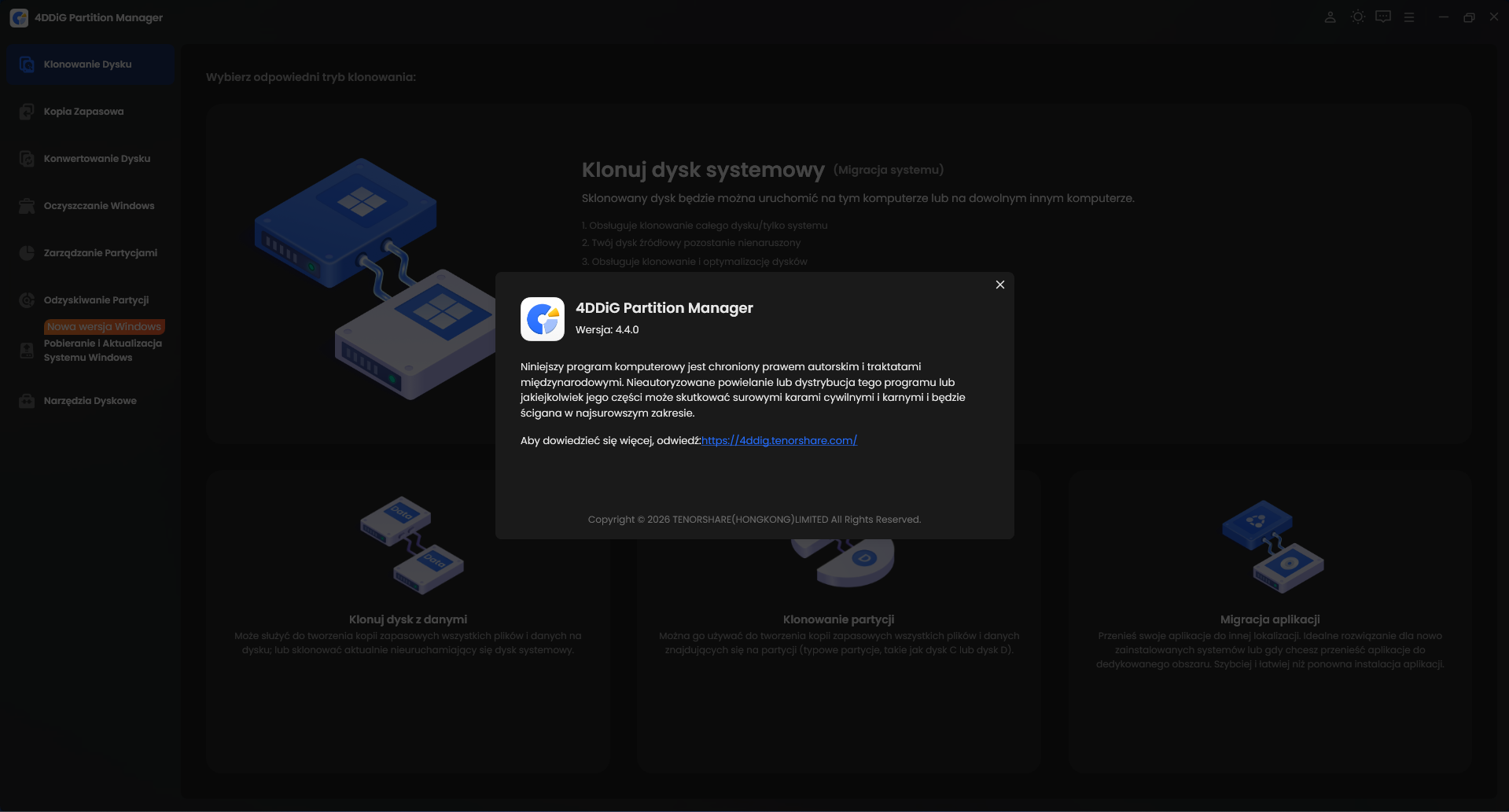
Task: Open Narzędzia Dyskowe toolbox icon
Action: point(27,401)
